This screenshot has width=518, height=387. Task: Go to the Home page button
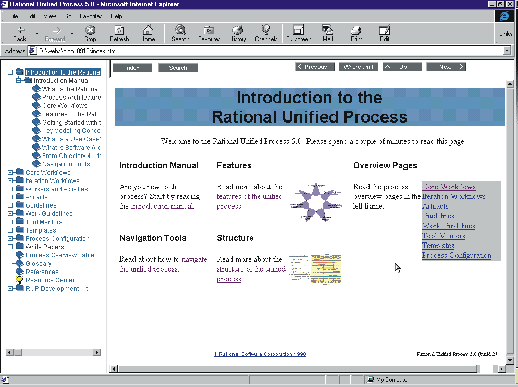(x=148, y=33)
